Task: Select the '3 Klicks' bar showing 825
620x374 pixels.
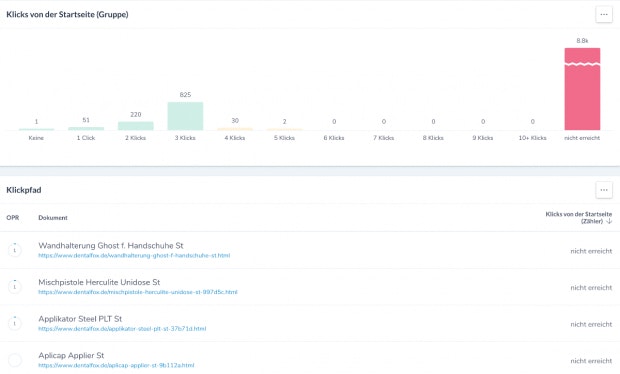Action: [185, 116]
